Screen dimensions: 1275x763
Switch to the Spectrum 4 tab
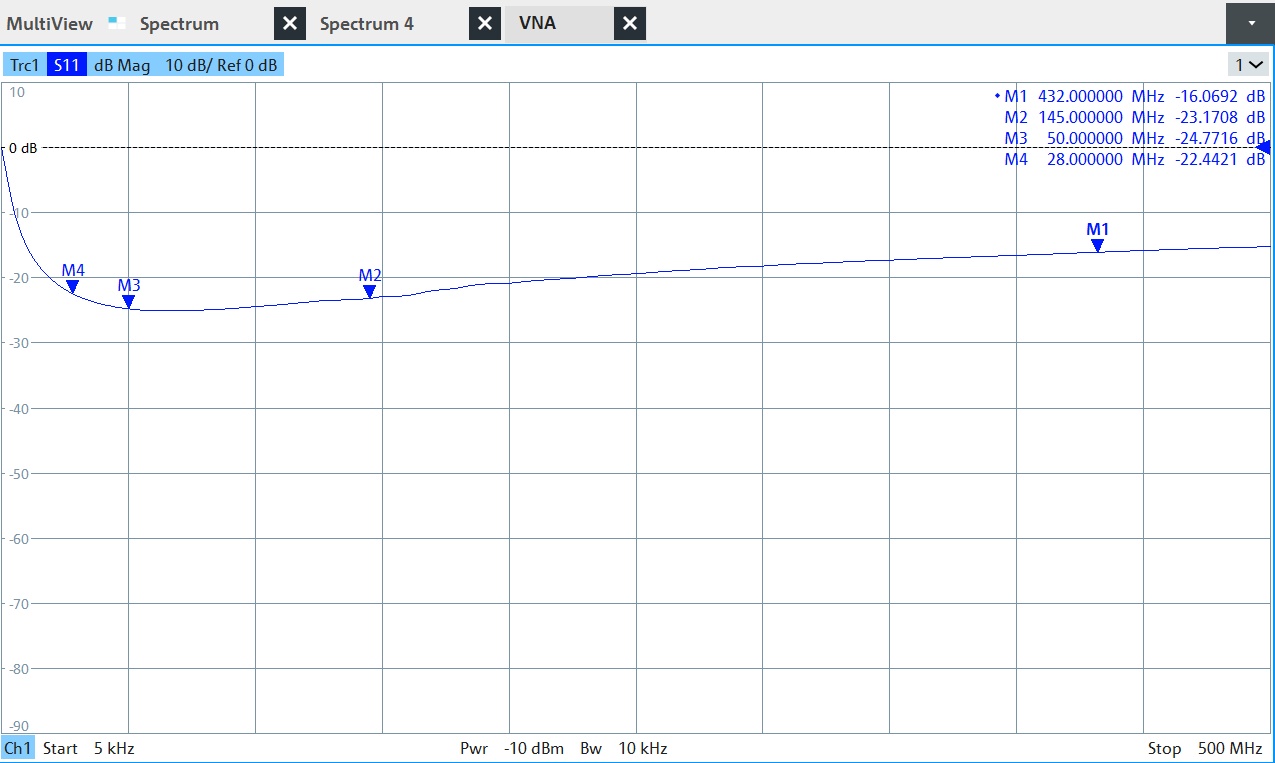[366, 24]
